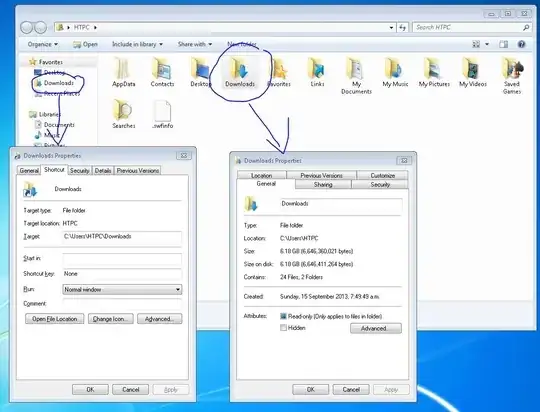Click the change view icon

(476, 44)
